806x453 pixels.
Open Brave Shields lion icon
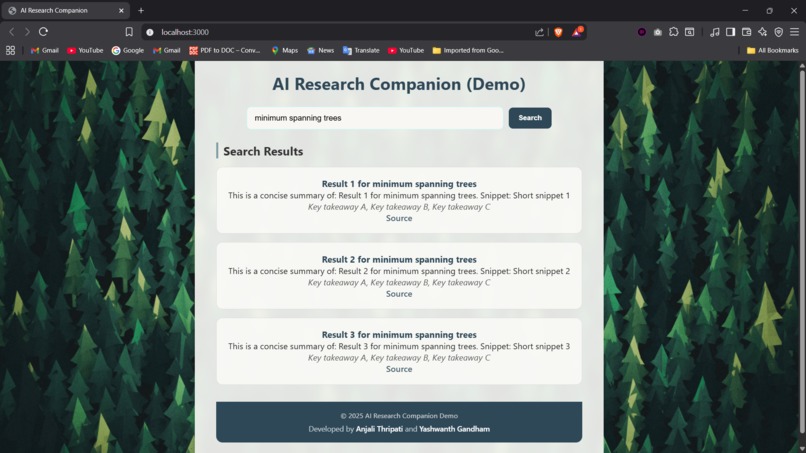pos(558,32)
